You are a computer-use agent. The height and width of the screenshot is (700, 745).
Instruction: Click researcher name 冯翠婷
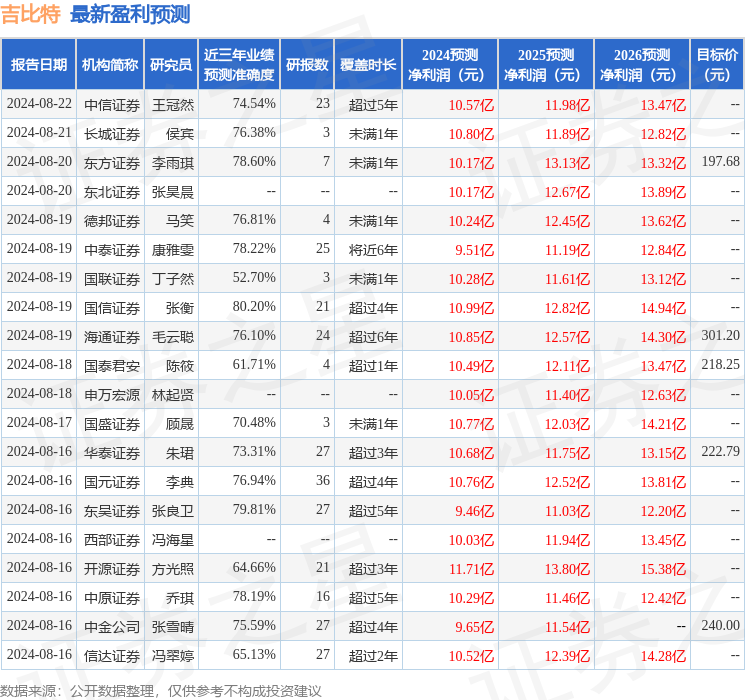173,656
